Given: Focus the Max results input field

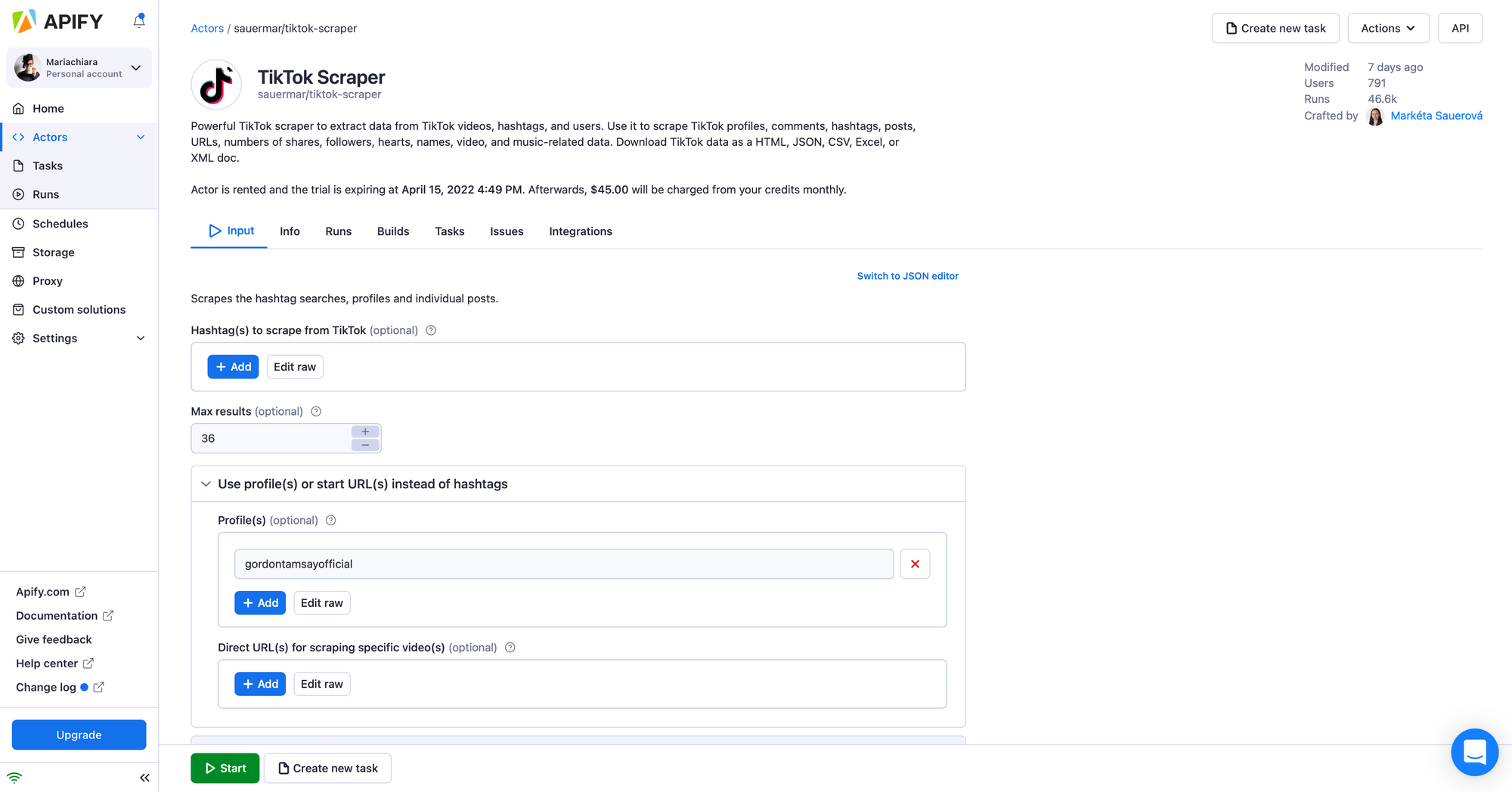Looking at the screenshot, I should coord(271,438).
